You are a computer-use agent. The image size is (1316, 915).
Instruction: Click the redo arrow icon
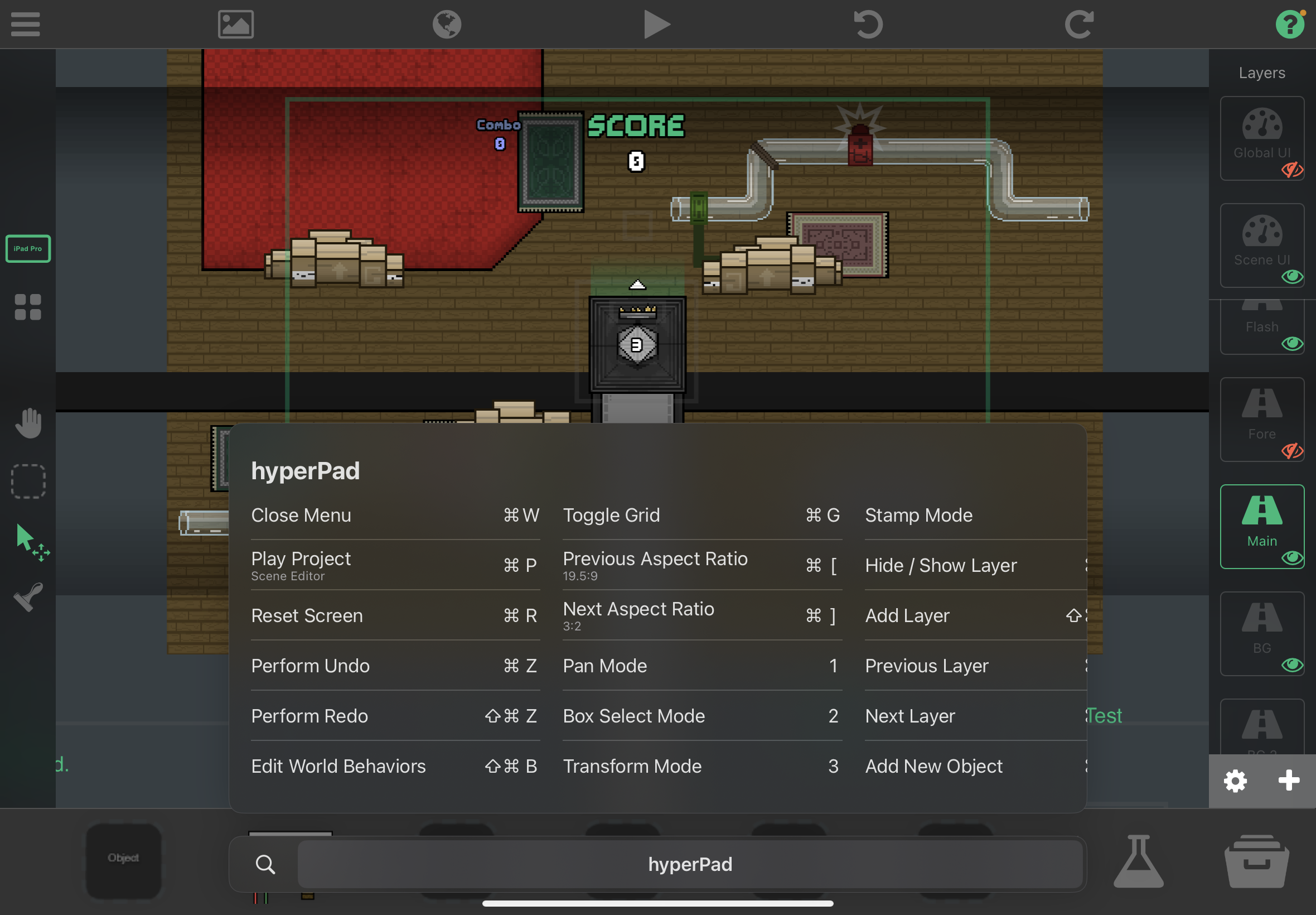[x=1079, y=24]
